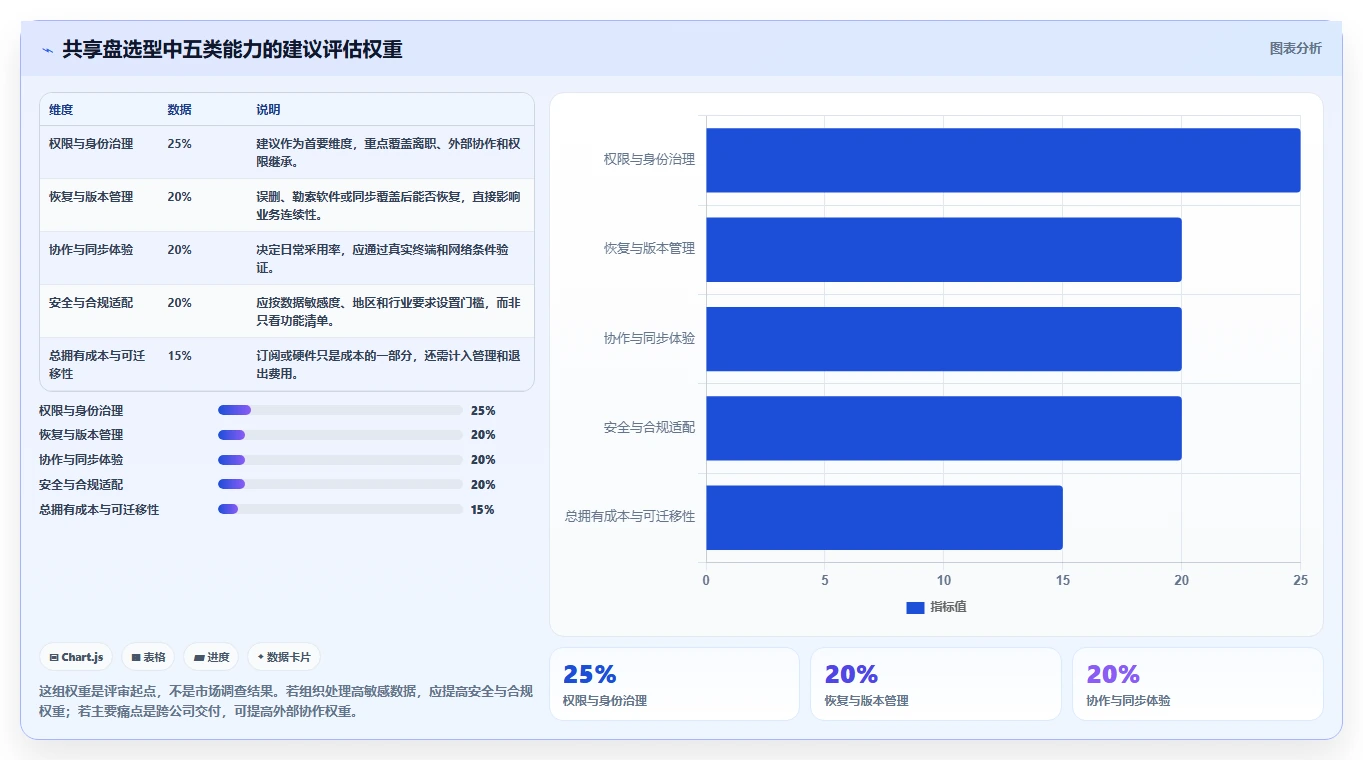Image resolution: width=1363 pixels, height=760 pixels.
Task: Click the 总拥有成本与可迁移性 progress bar track
Action: click(x=340, y=509)
